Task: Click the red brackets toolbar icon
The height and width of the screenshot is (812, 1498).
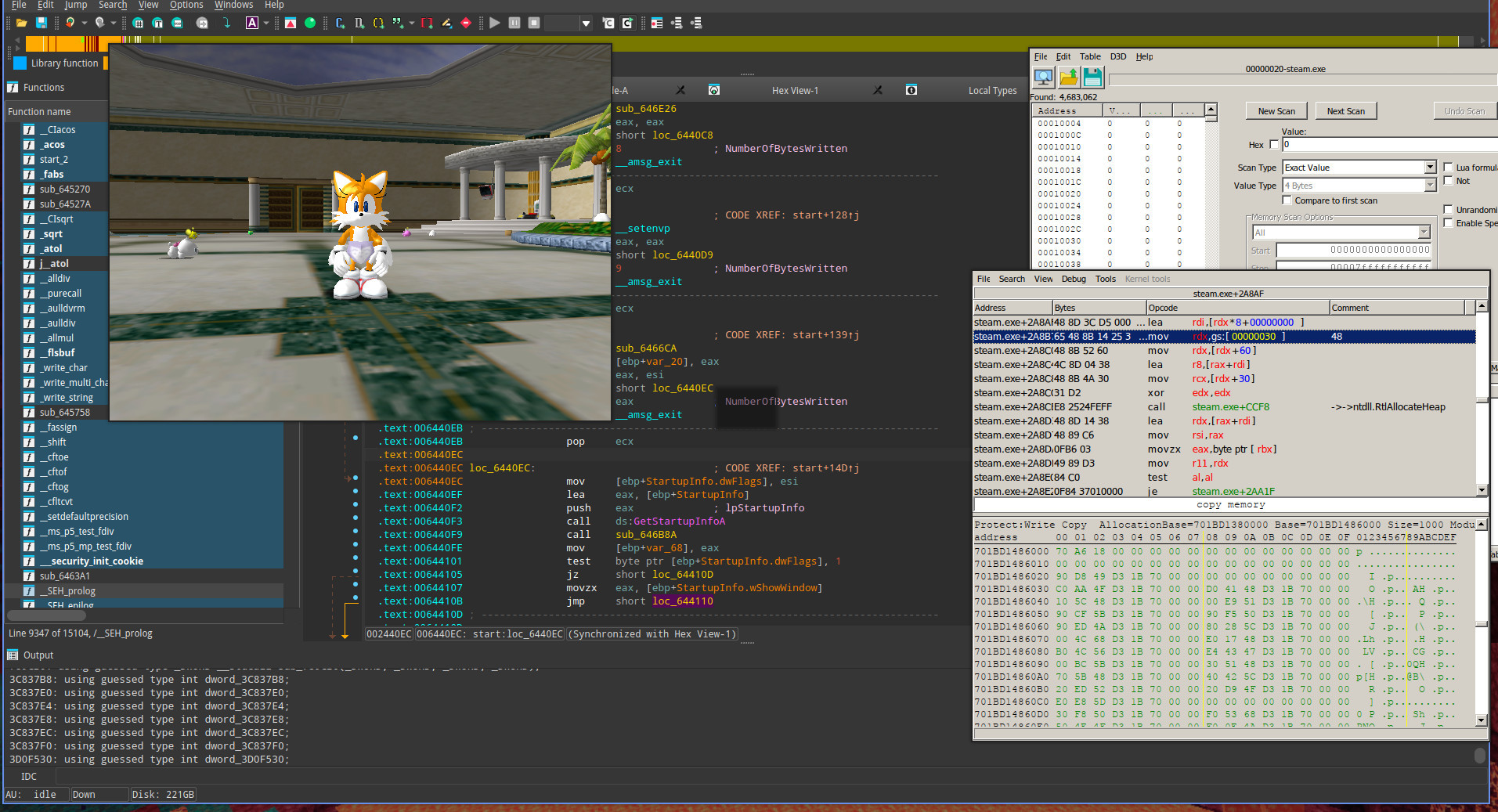Action: click(x=427, y=23)
